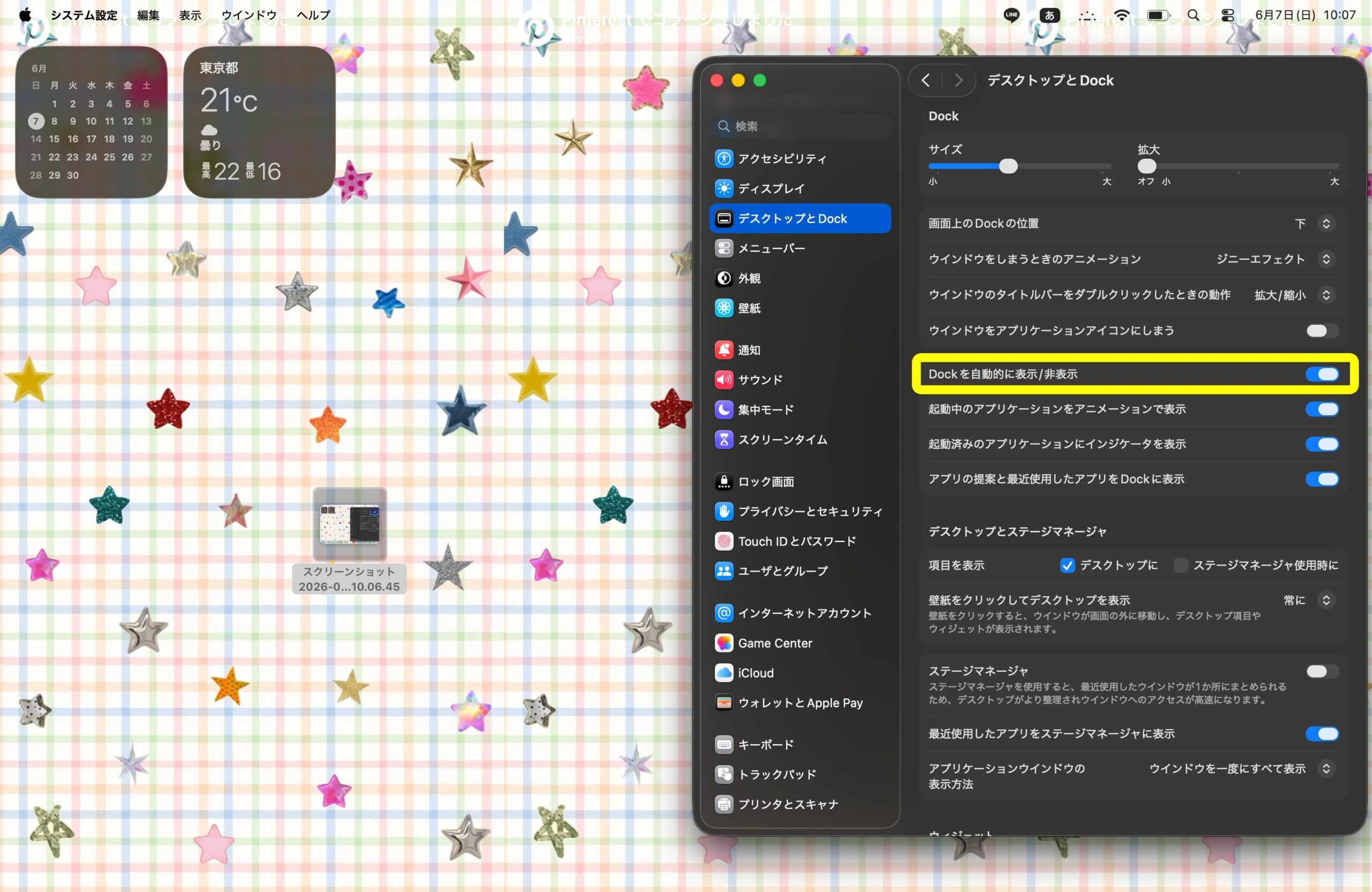Open キーボード icon in sidebar
The width and height of the screenshot is (1372, 892).
[x=724, y=744]
